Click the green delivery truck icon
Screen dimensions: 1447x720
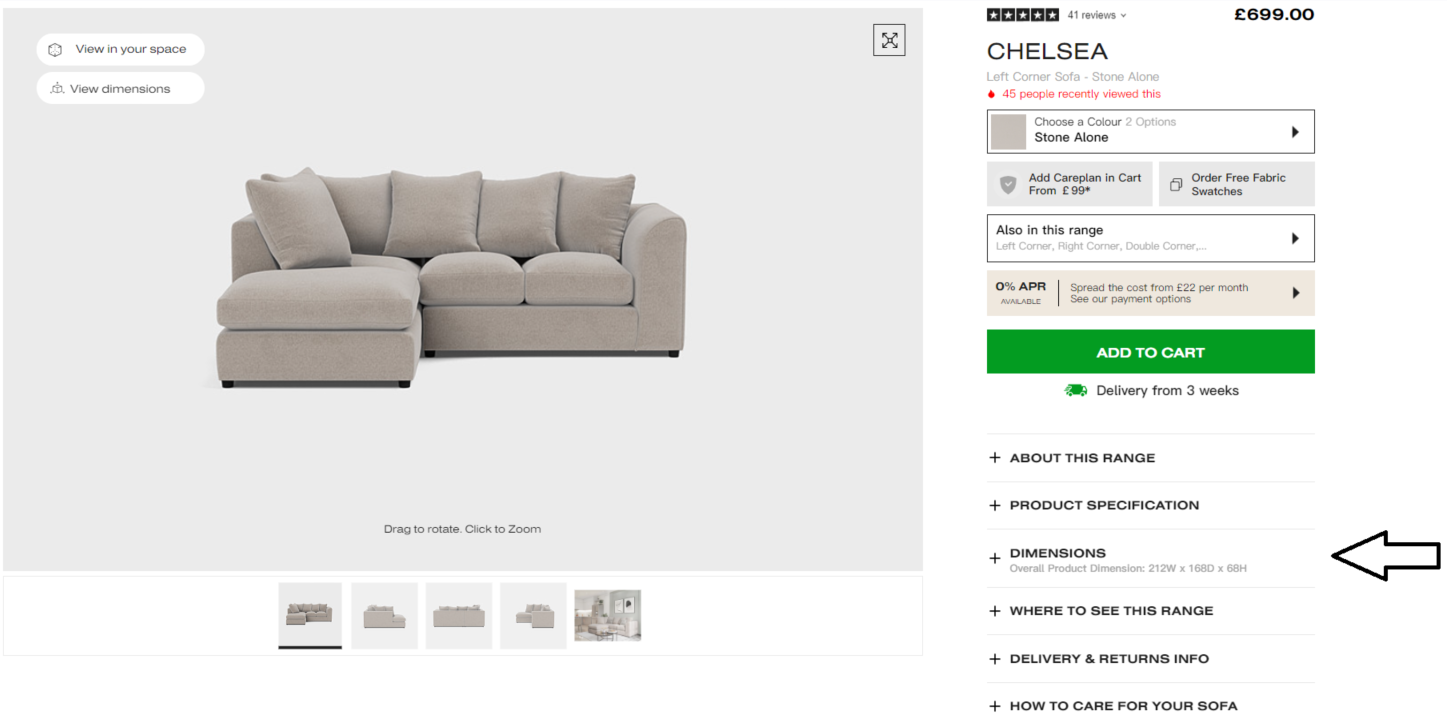[1076, 390]
